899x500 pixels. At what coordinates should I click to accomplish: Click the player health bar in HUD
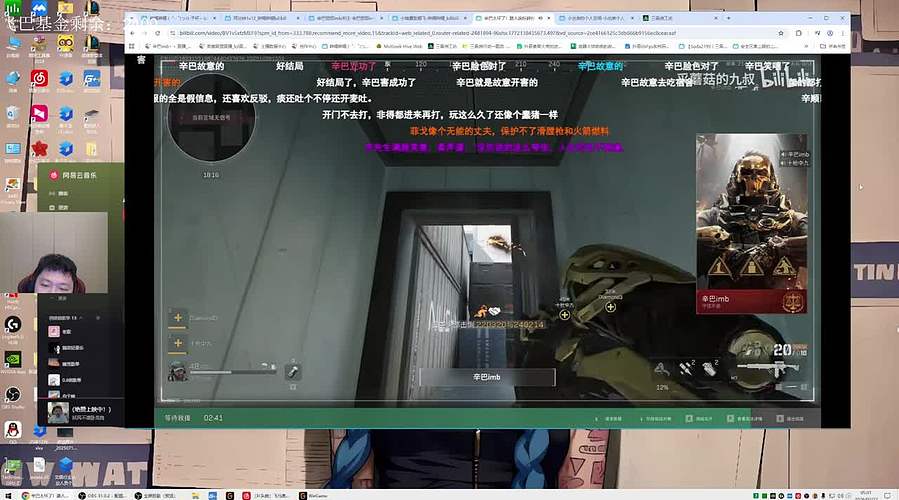[232, 372]
